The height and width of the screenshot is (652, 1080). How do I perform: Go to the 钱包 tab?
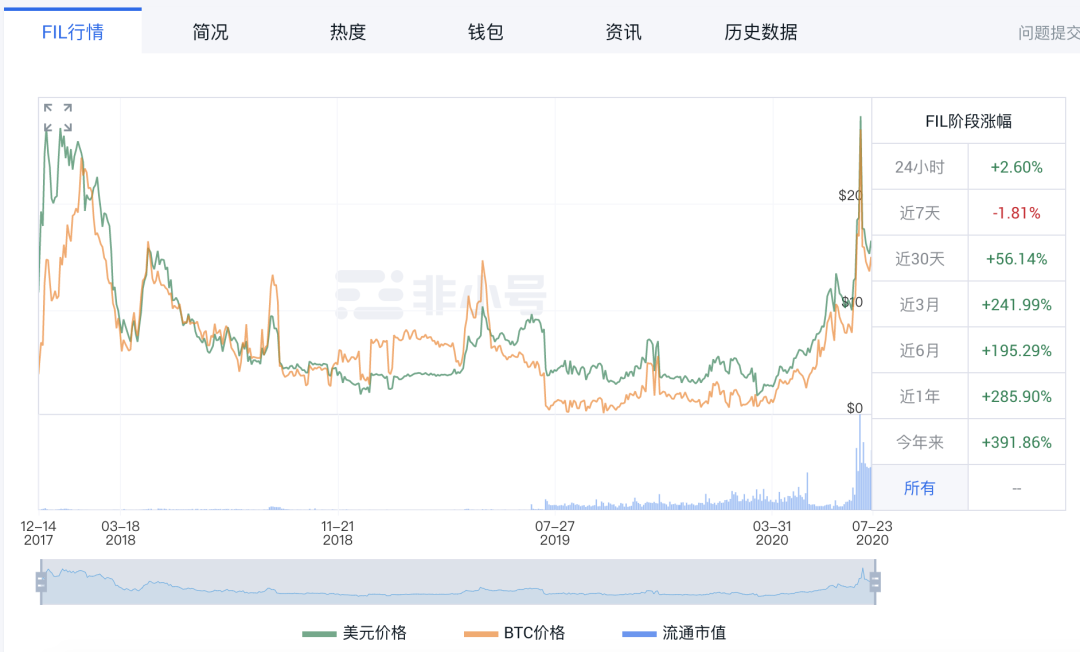coord(485,32)
